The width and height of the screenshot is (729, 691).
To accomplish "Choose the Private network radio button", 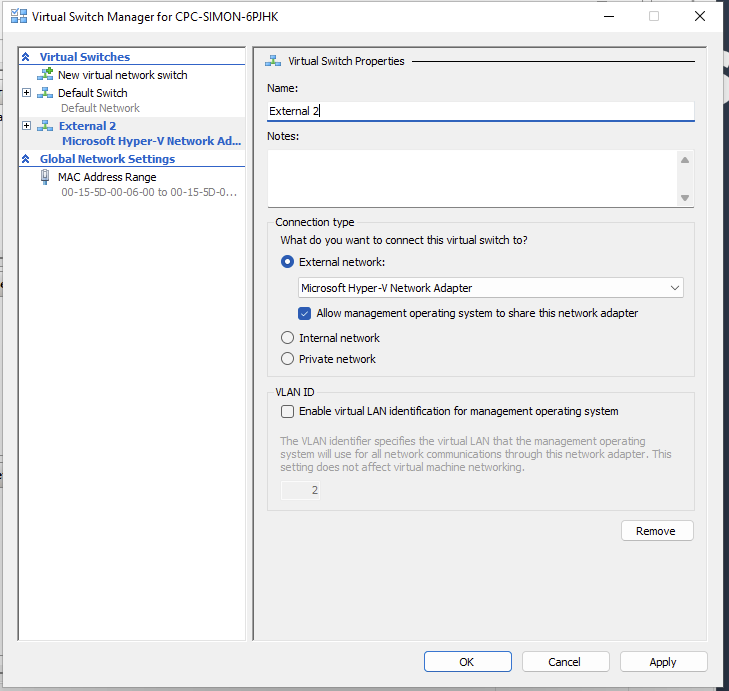I will coord(288,359).
